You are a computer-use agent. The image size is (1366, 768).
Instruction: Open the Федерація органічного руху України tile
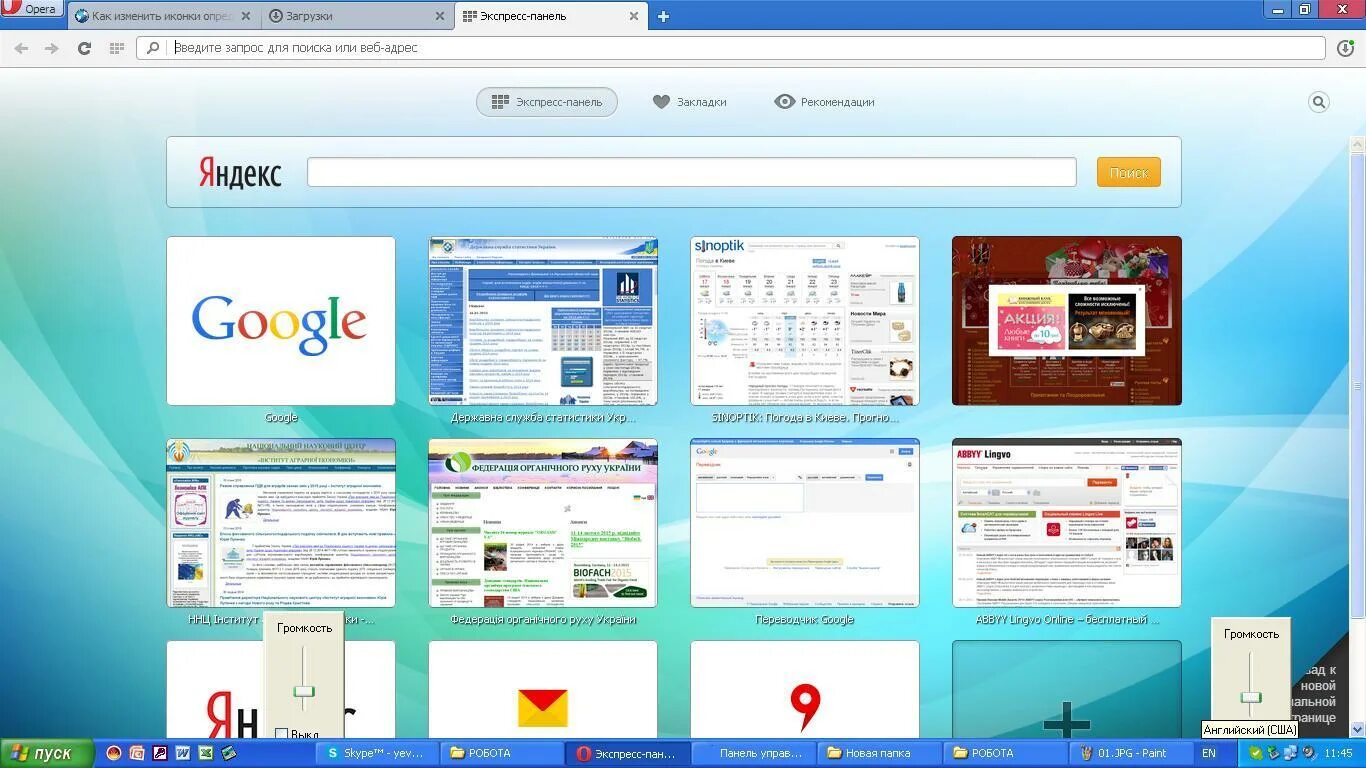543,523
